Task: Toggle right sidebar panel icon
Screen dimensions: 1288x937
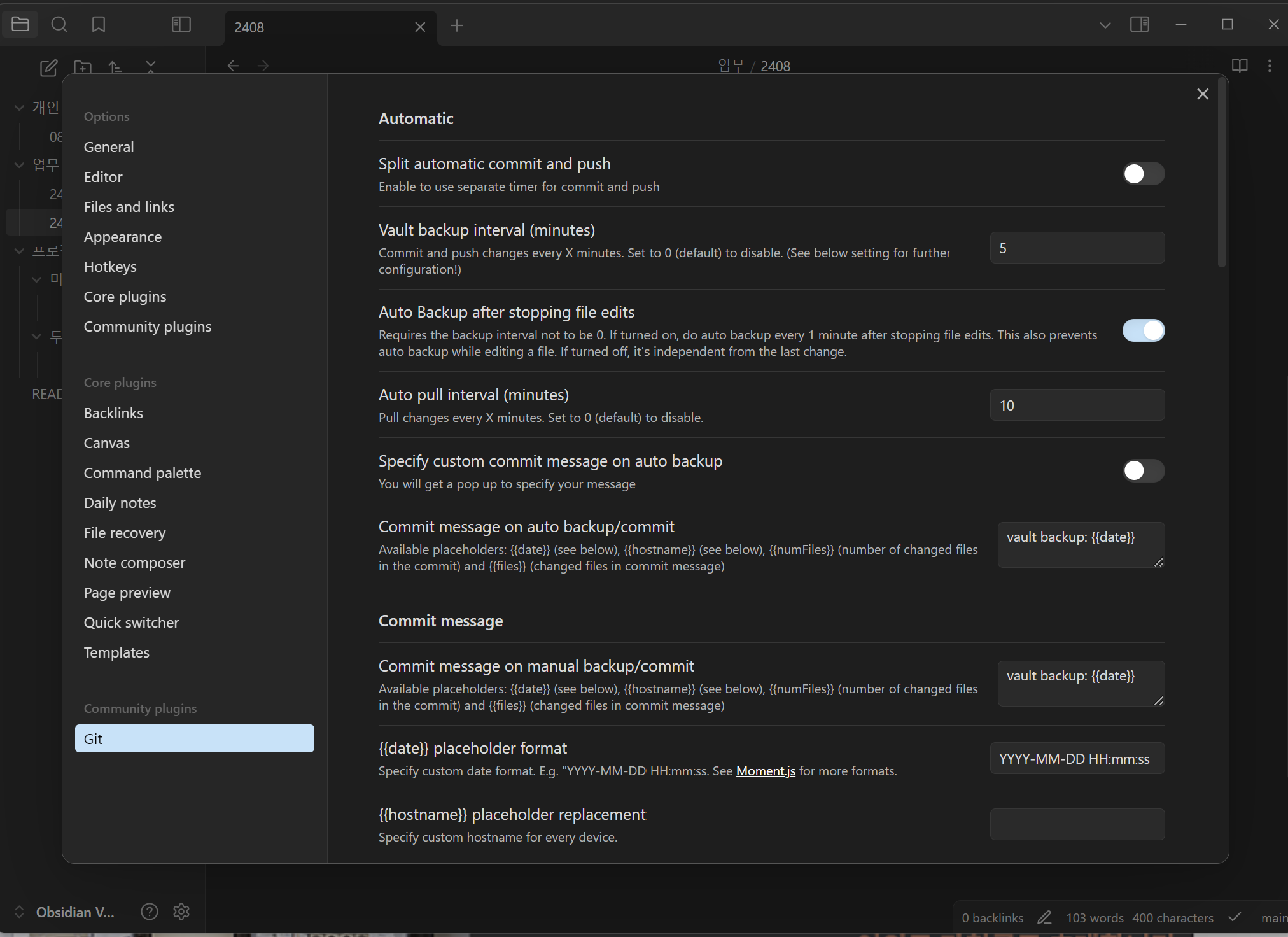Action: (x=1139, y=25)
